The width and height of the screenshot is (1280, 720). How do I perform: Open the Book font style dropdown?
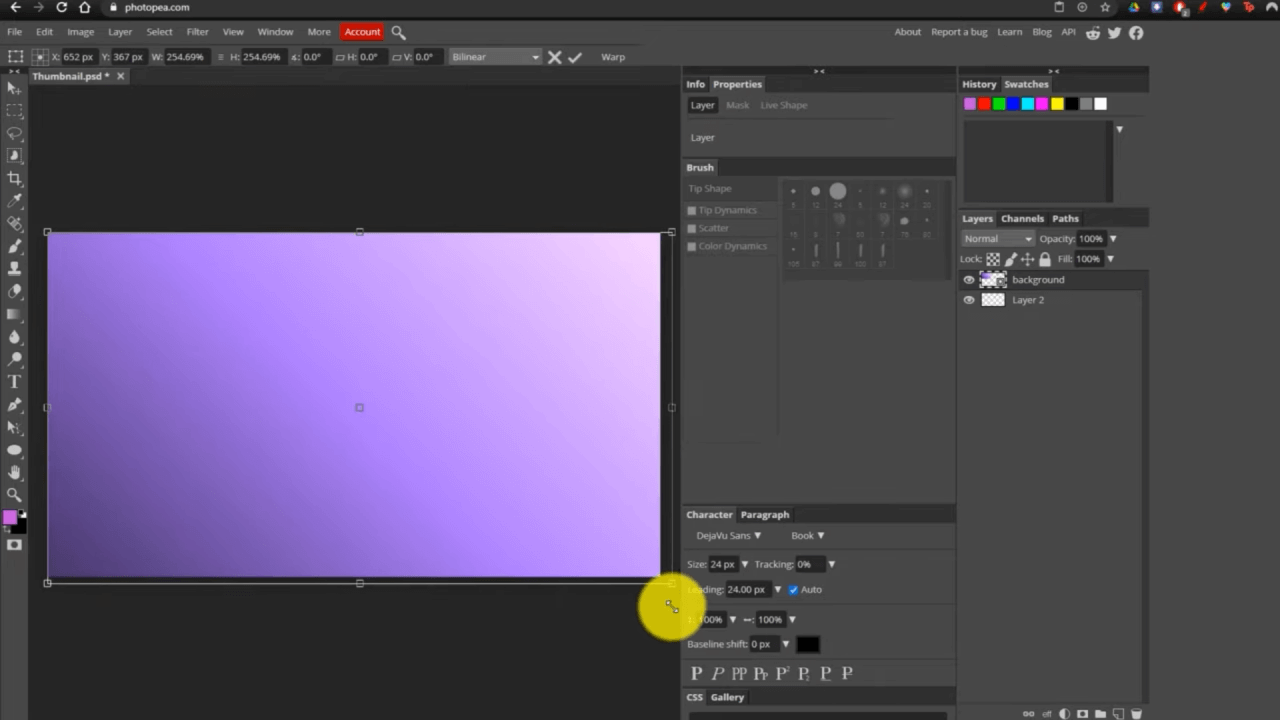pos(808,536)
